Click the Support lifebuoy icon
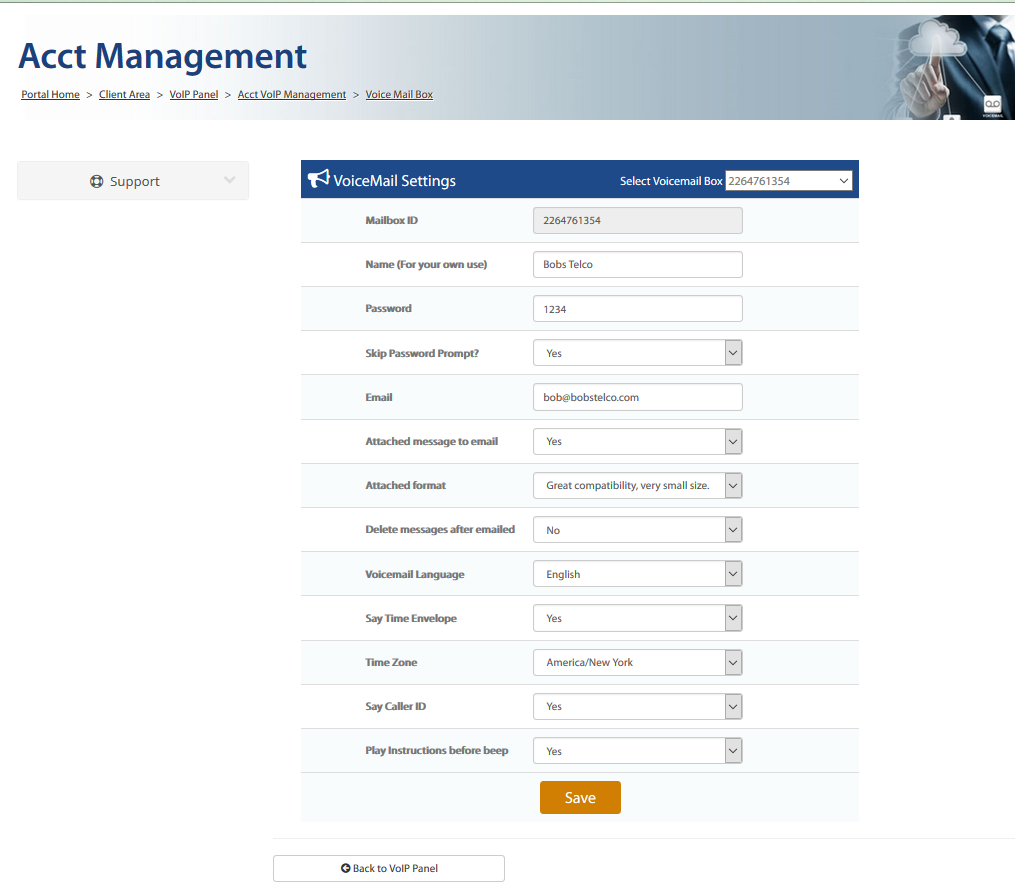The image size is (1015, 891). tap(97, 181)
